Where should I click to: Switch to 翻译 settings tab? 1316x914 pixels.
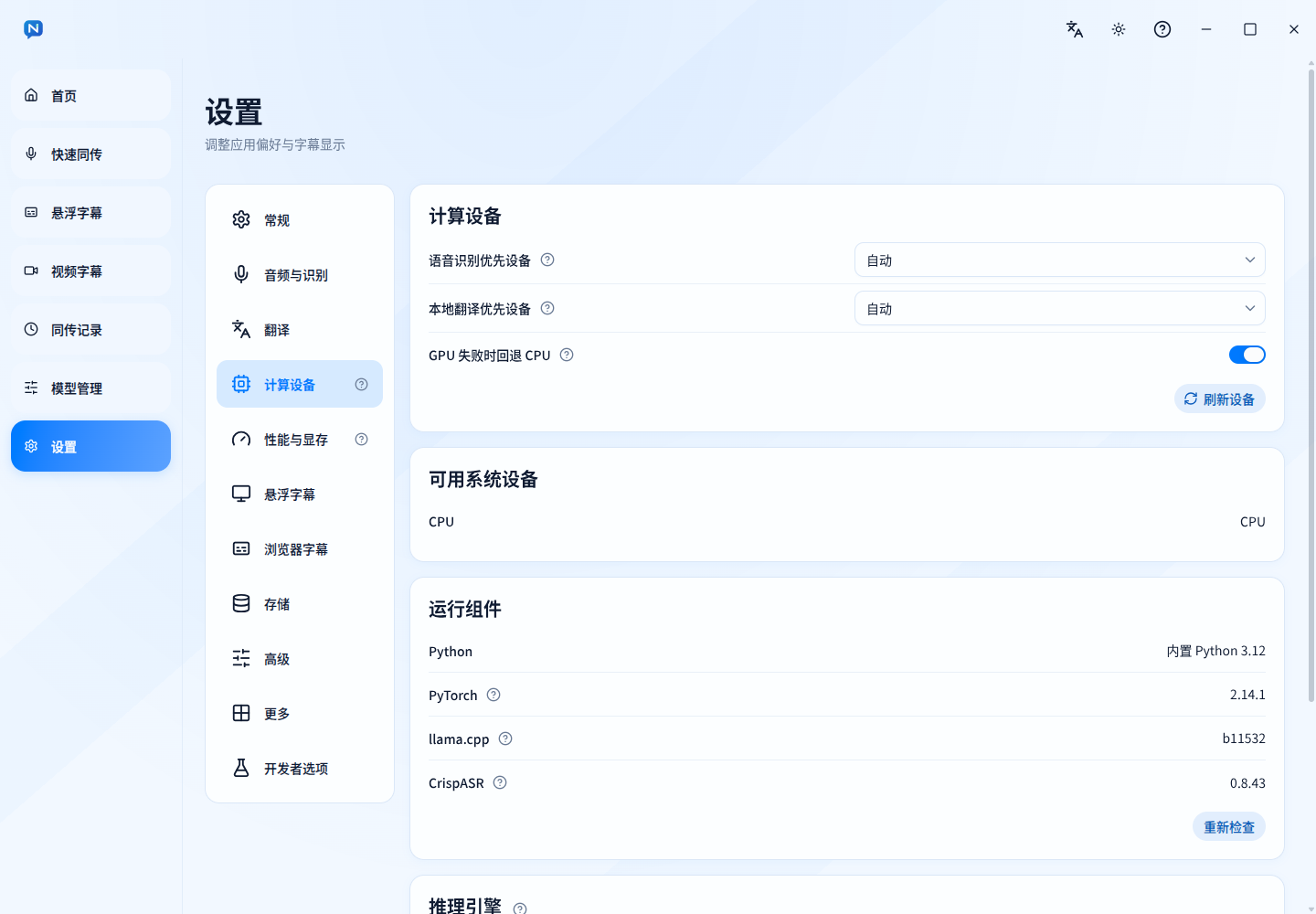(x=300, y=329)
